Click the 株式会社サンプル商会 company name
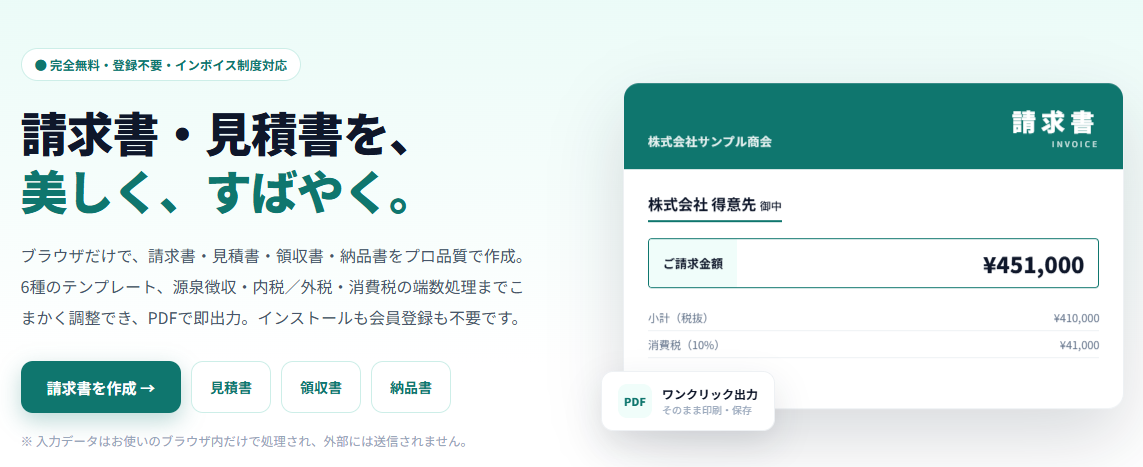 point(709,141)
